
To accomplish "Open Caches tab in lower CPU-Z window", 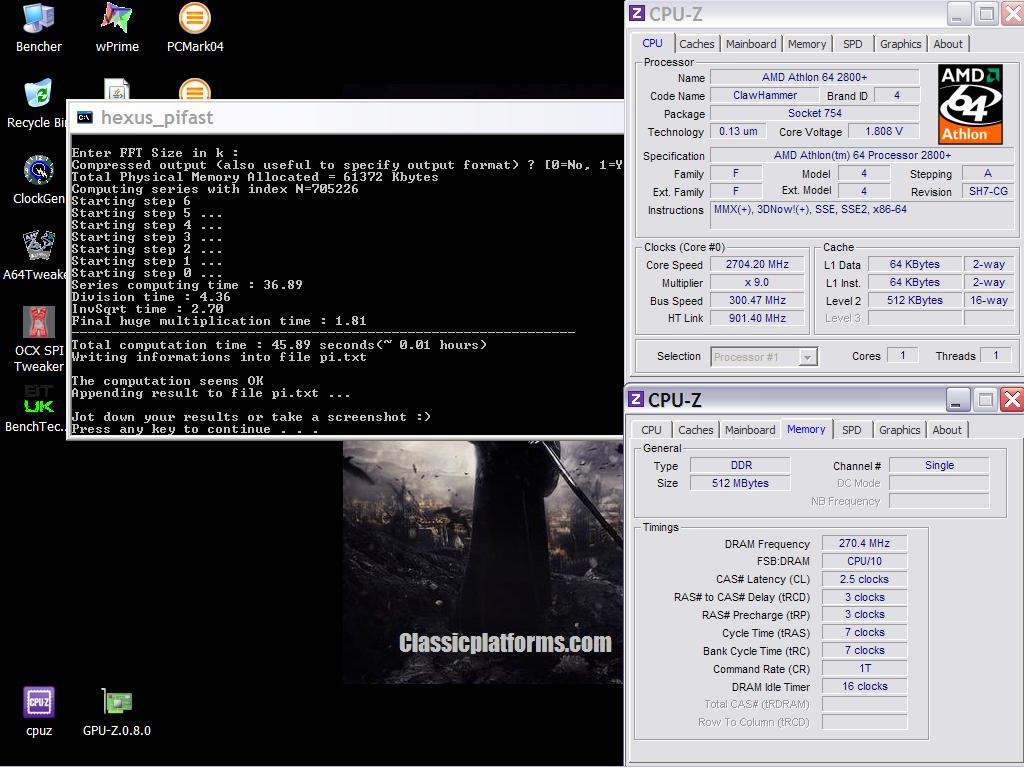I will [x=696, y=430].
